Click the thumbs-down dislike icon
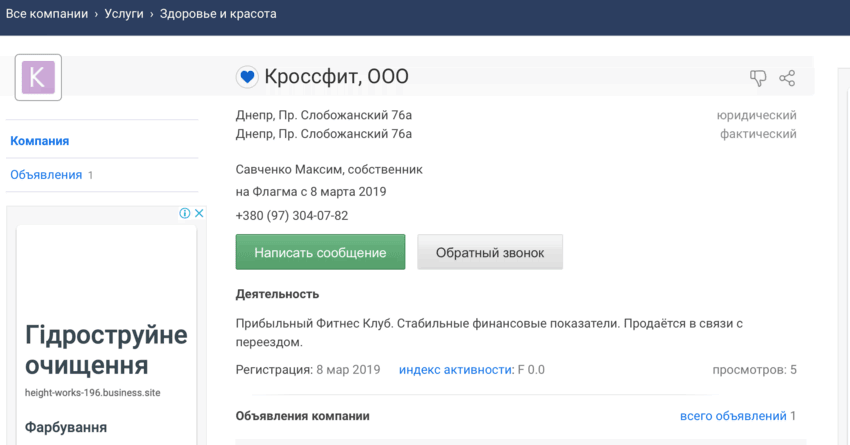The height and width of the screenshot is (445, 850). (x=758, y=78)
